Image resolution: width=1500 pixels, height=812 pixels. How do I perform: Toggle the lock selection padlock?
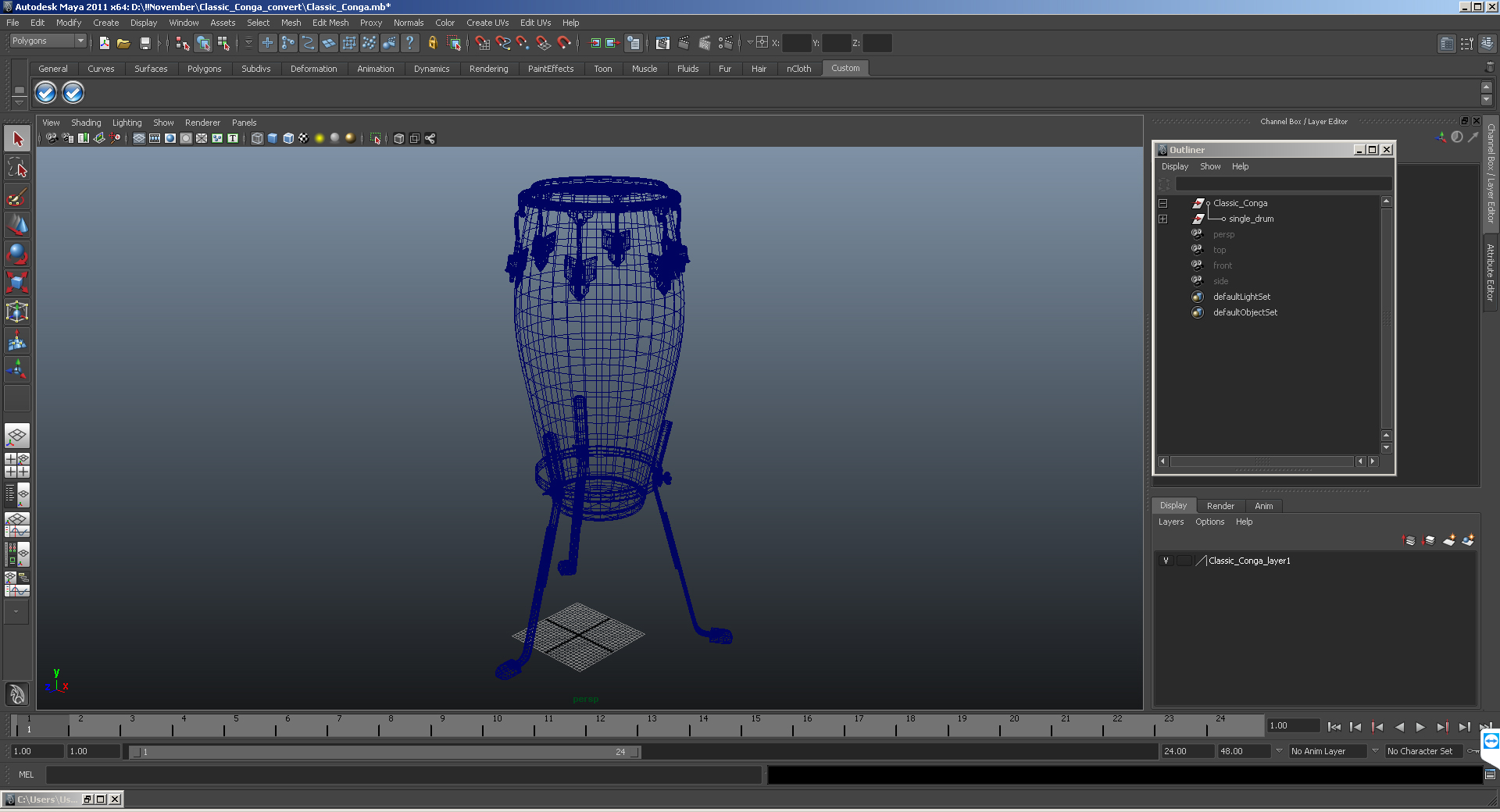click(432, 43)
